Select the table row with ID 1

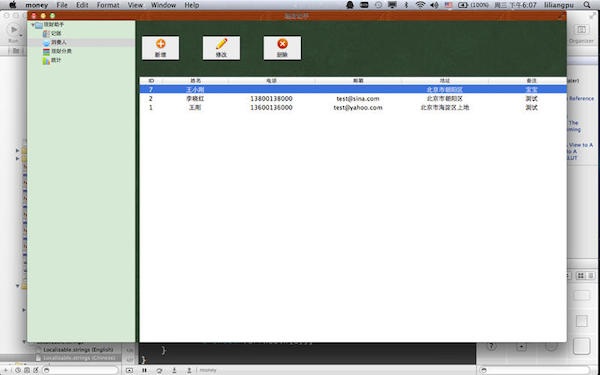(x=353, y=108)
